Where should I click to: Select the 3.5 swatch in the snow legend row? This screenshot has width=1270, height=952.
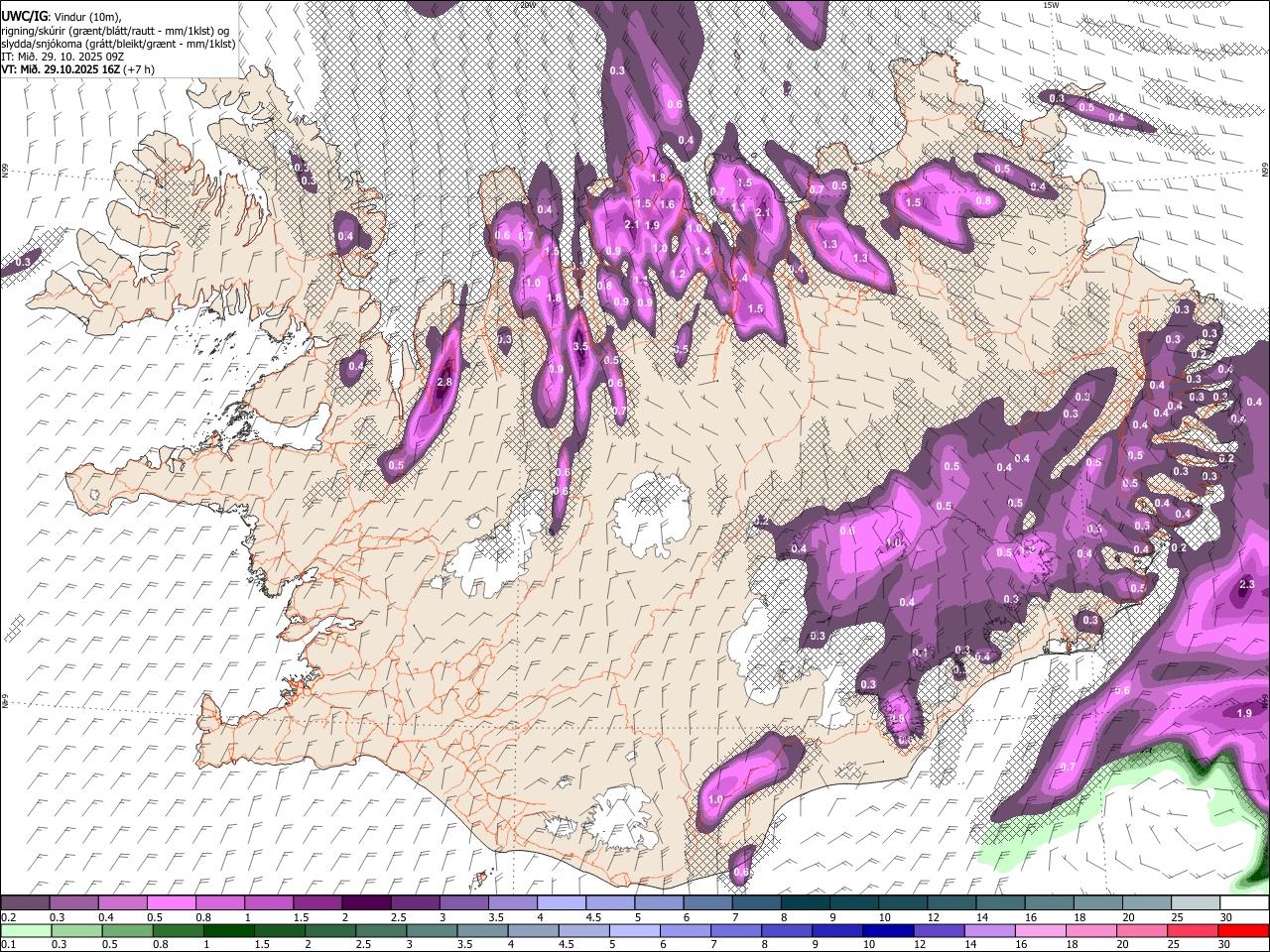click(x=512, y=902)
